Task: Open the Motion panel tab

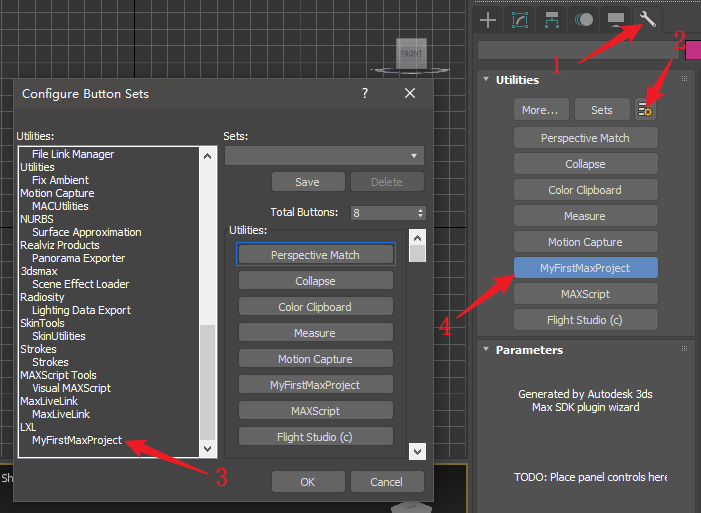Action: pos(585,19)
